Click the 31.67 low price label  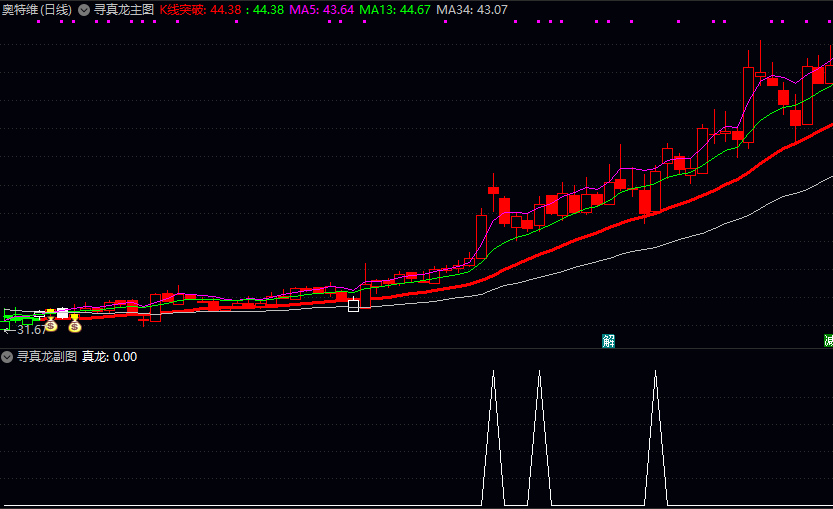[31, 330]
